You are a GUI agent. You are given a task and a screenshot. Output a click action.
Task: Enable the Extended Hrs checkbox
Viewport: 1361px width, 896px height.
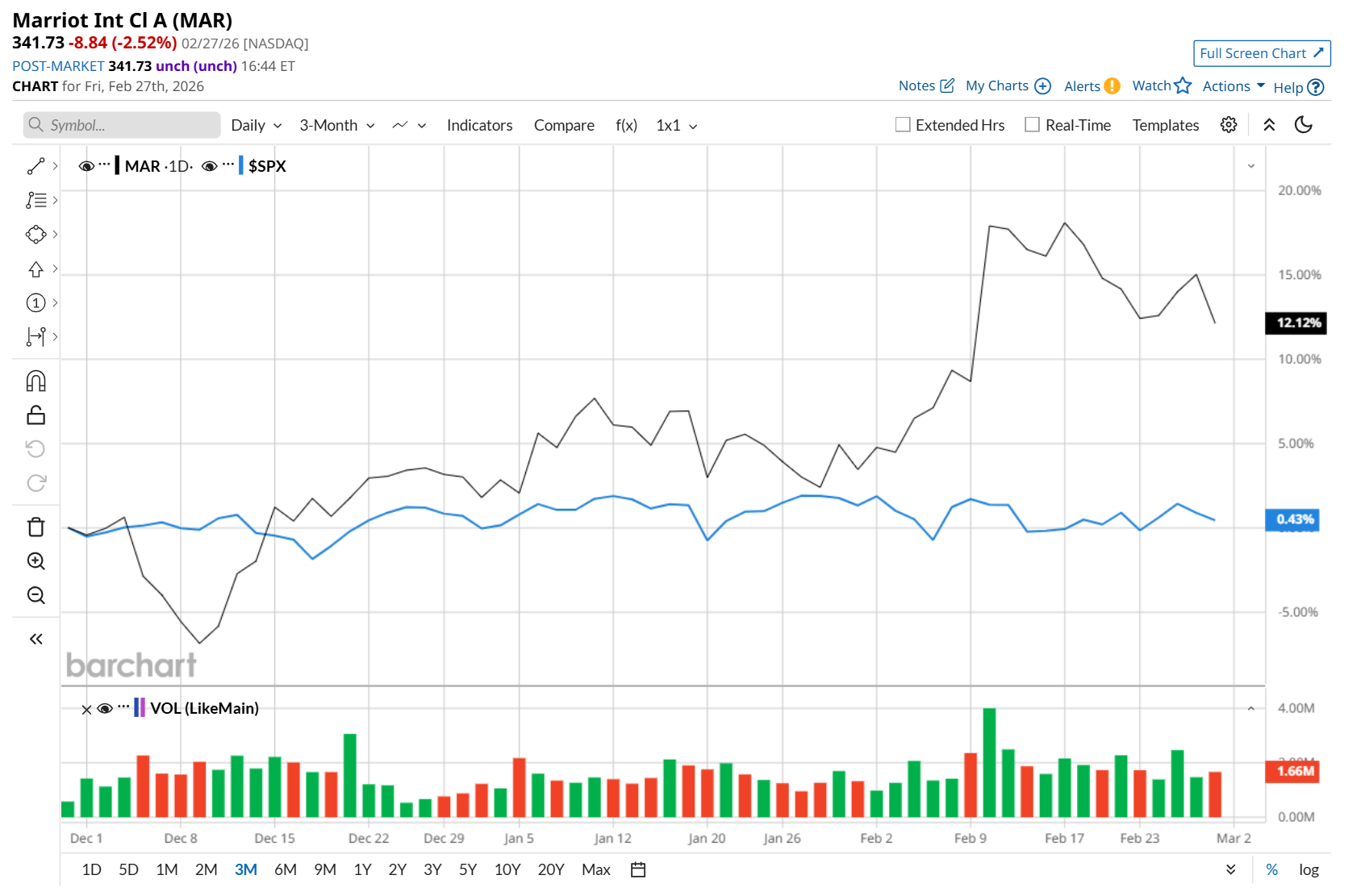[x=903, y=125]
